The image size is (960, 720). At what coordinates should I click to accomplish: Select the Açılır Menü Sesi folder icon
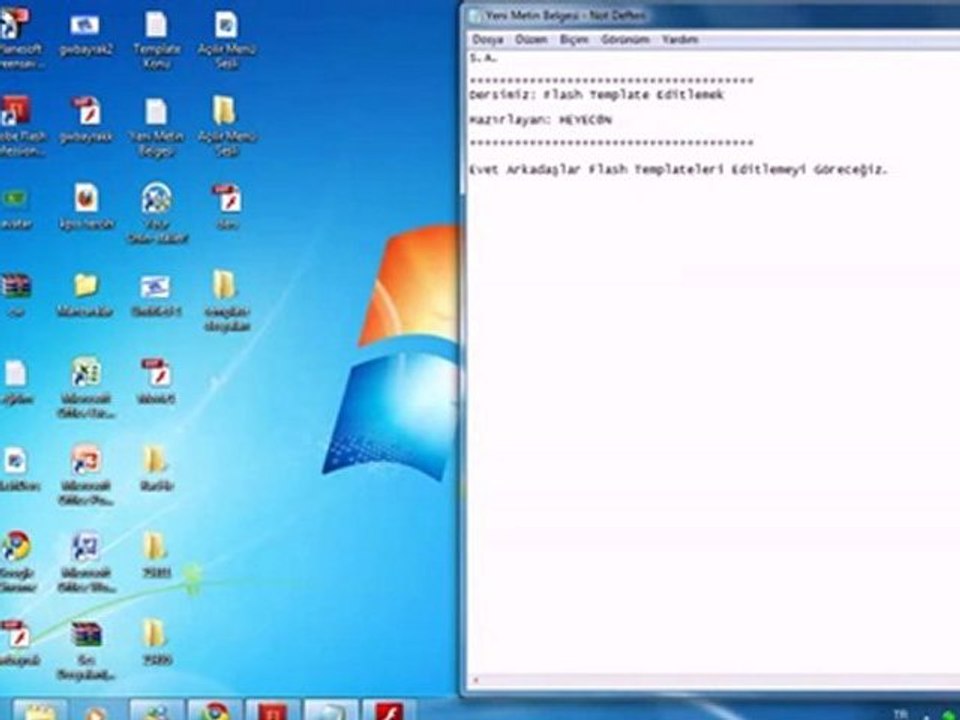click(227, 126)
